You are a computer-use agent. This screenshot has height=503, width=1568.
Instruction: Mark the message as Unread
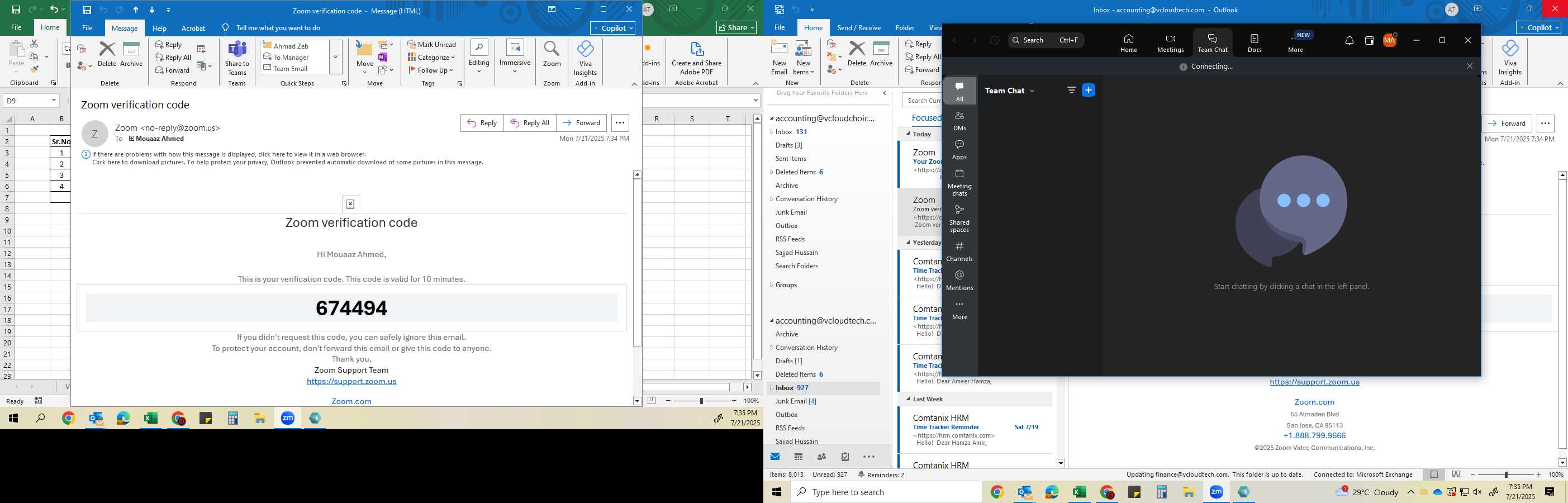(431, 45)
